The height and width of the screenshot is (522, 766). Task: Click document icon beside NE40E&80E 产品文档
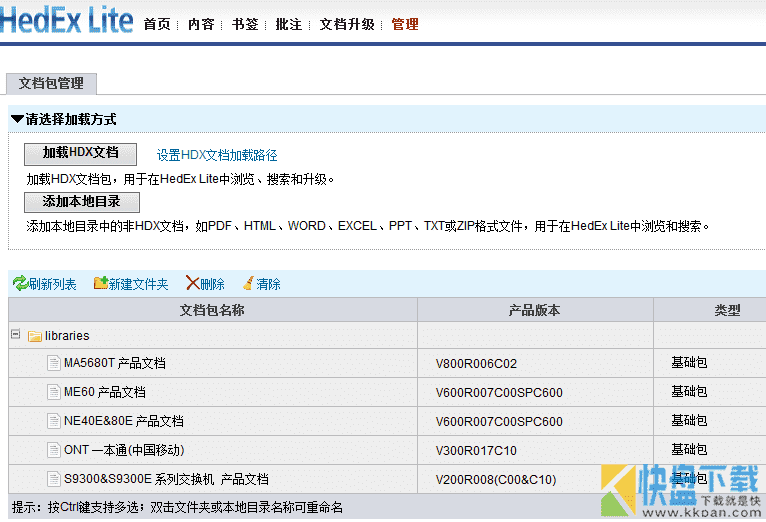click(54, 421)
